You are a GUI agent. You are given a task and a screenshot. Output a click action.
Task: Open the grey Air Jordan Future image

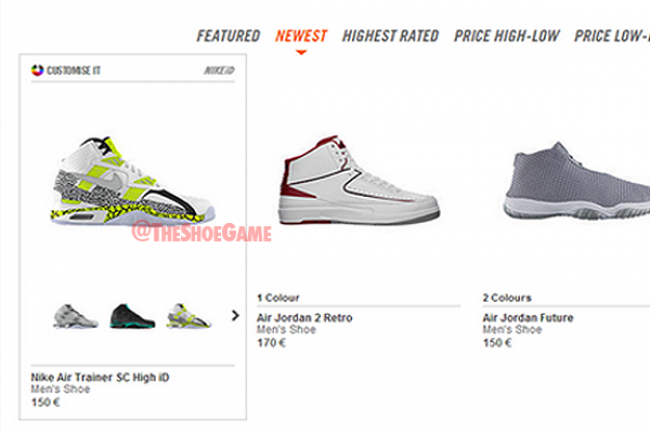[577, 181]
